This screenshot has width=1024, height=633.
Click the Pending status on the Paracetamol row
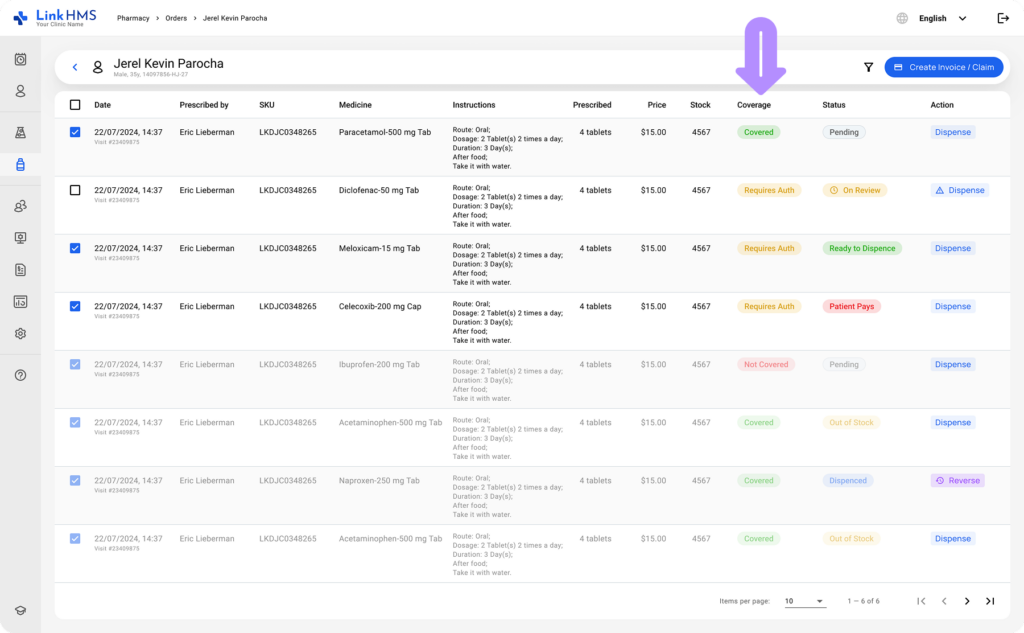(844, 132)
